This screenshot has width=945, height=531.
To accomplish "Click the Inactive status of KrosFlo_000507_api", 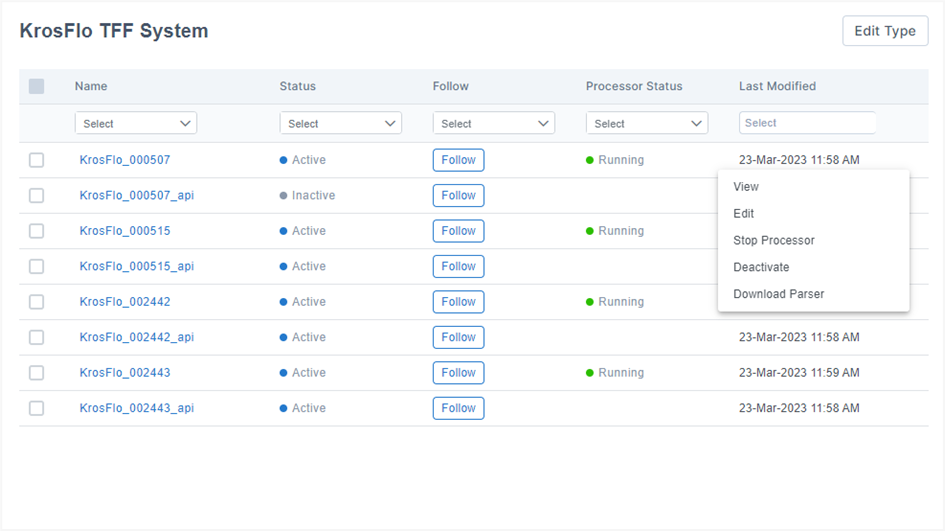I will click(307, 195).
